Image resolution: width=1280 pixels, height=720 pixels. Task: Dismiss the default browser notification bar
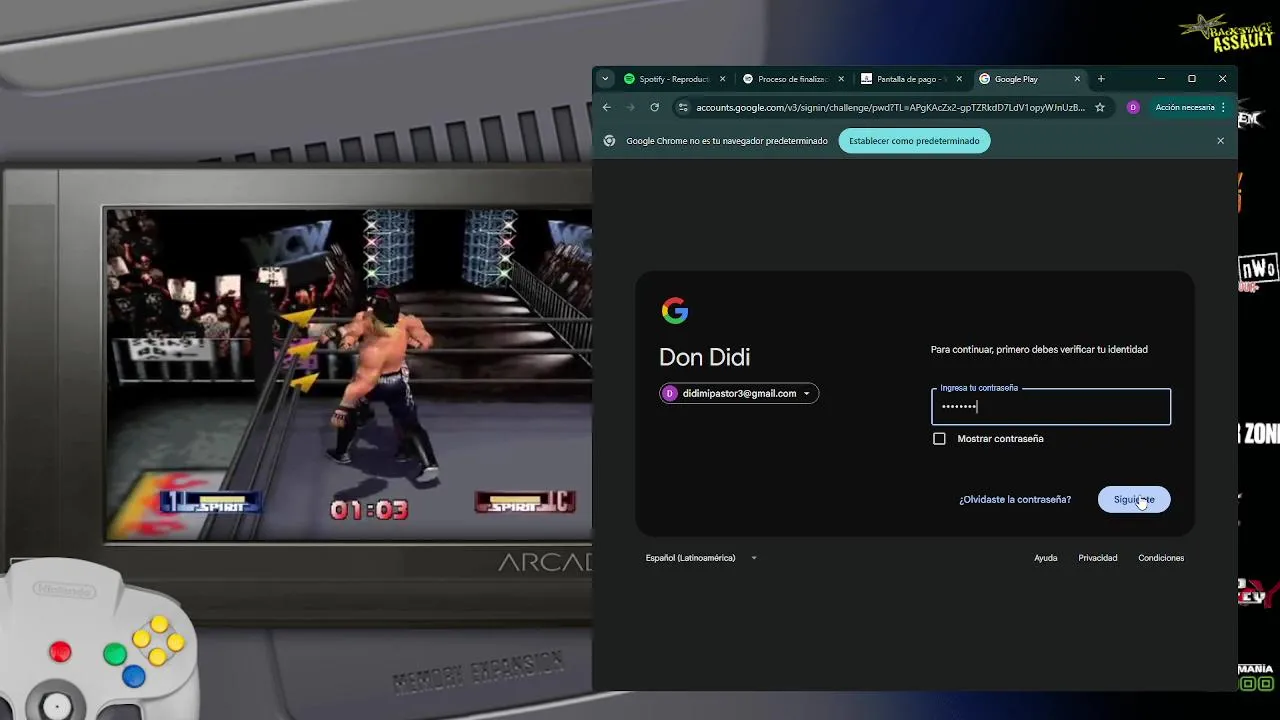[x=1220, y=141]
